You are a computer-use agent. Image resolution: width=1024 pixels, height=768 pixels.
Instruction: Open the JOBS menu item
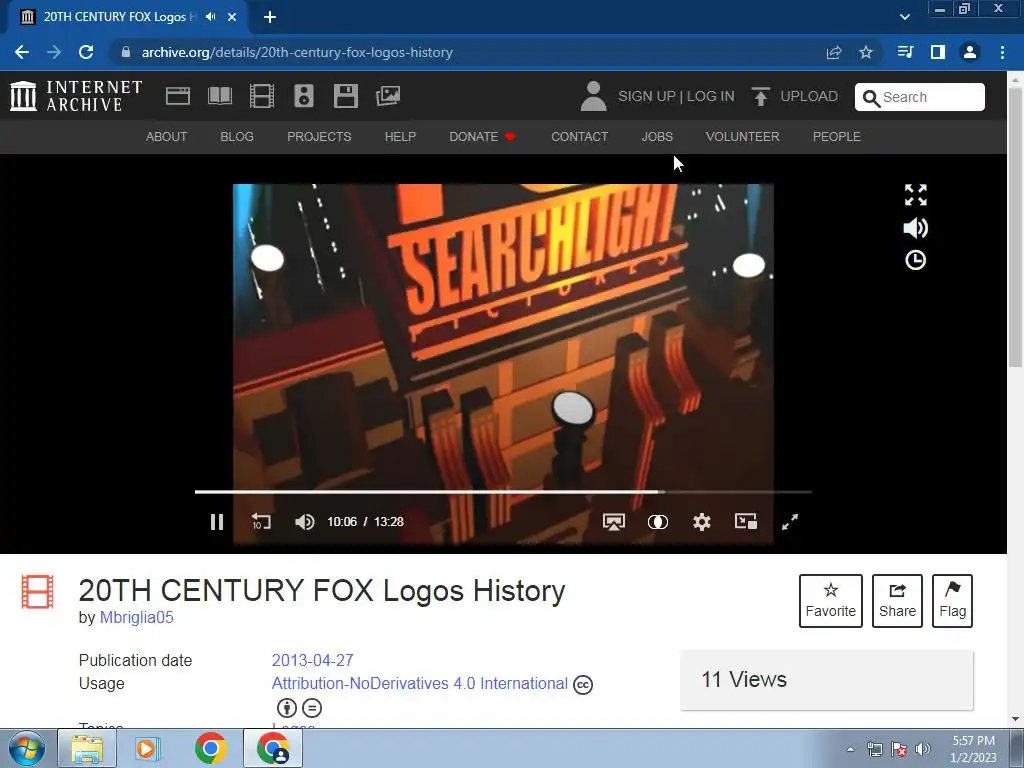[x=657, y=136]
